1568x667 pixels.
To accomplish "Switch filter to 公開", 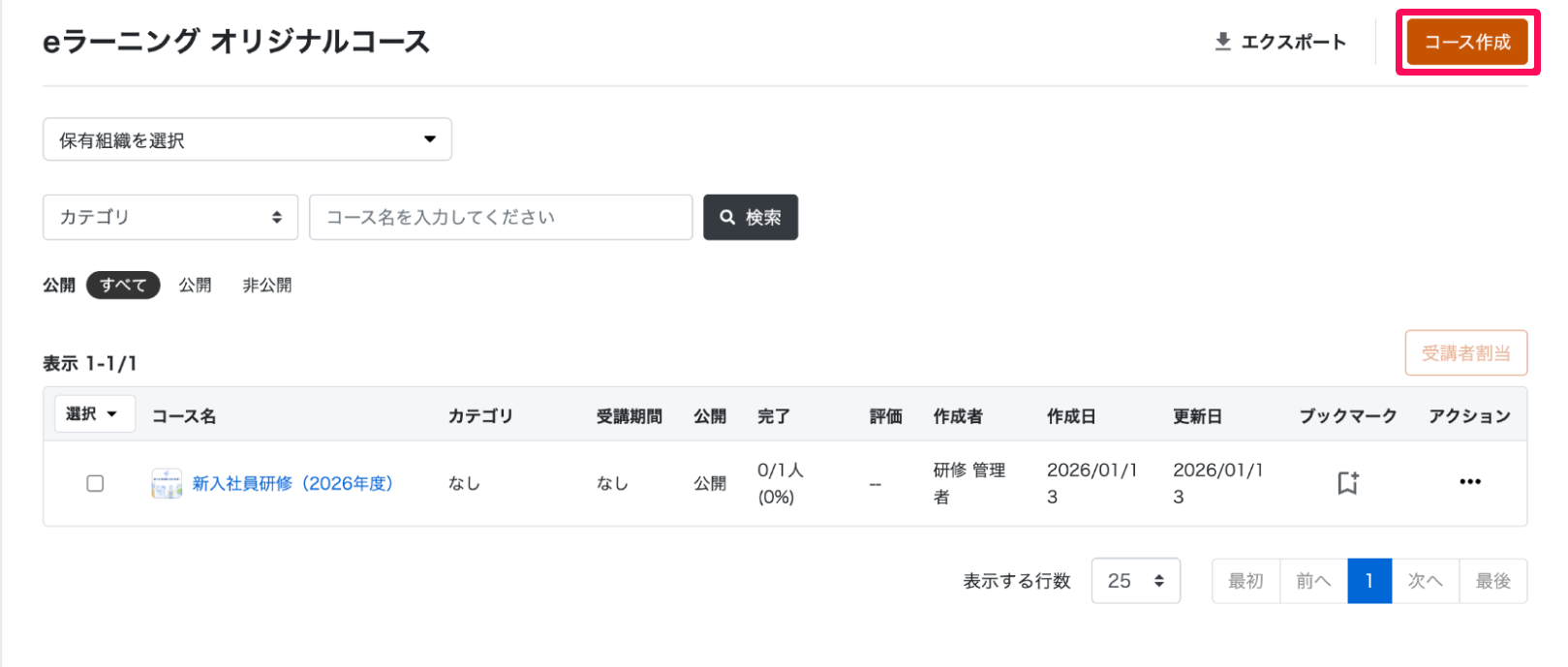I will click(x=195, y=285).
